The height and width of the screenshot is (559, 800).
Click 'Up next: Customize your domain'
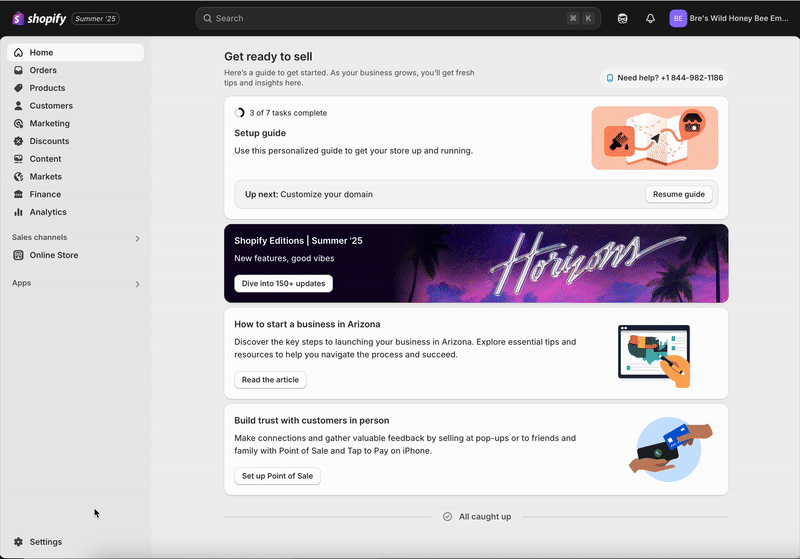309,194
